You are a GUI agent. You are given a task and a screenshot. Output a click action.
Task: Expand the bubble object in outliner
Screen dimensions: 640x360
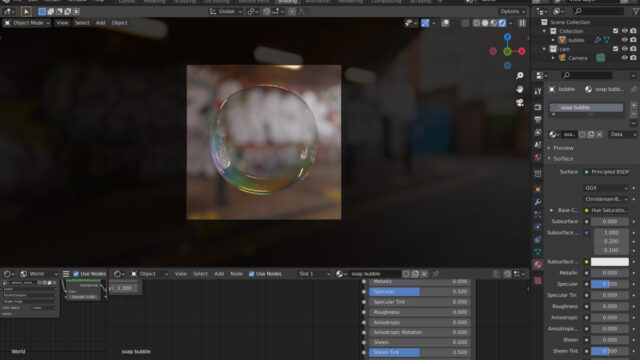pos(553,40)
